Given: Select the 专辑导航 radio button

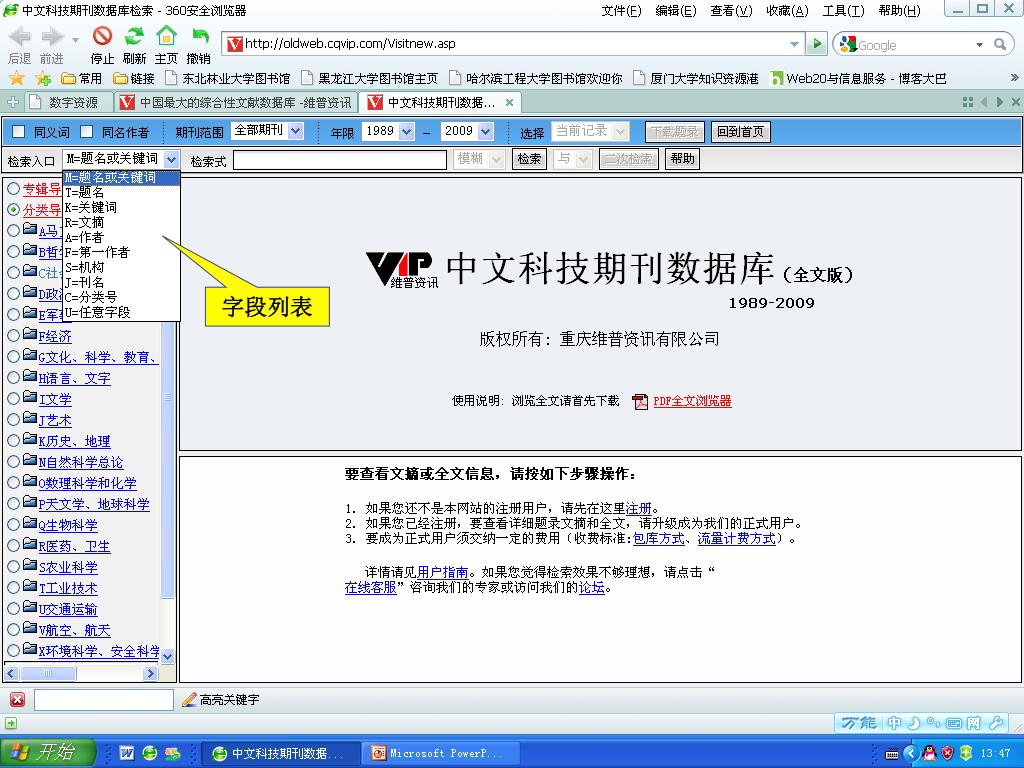Looking at the screenshot, I should click(x=14, y=189).
